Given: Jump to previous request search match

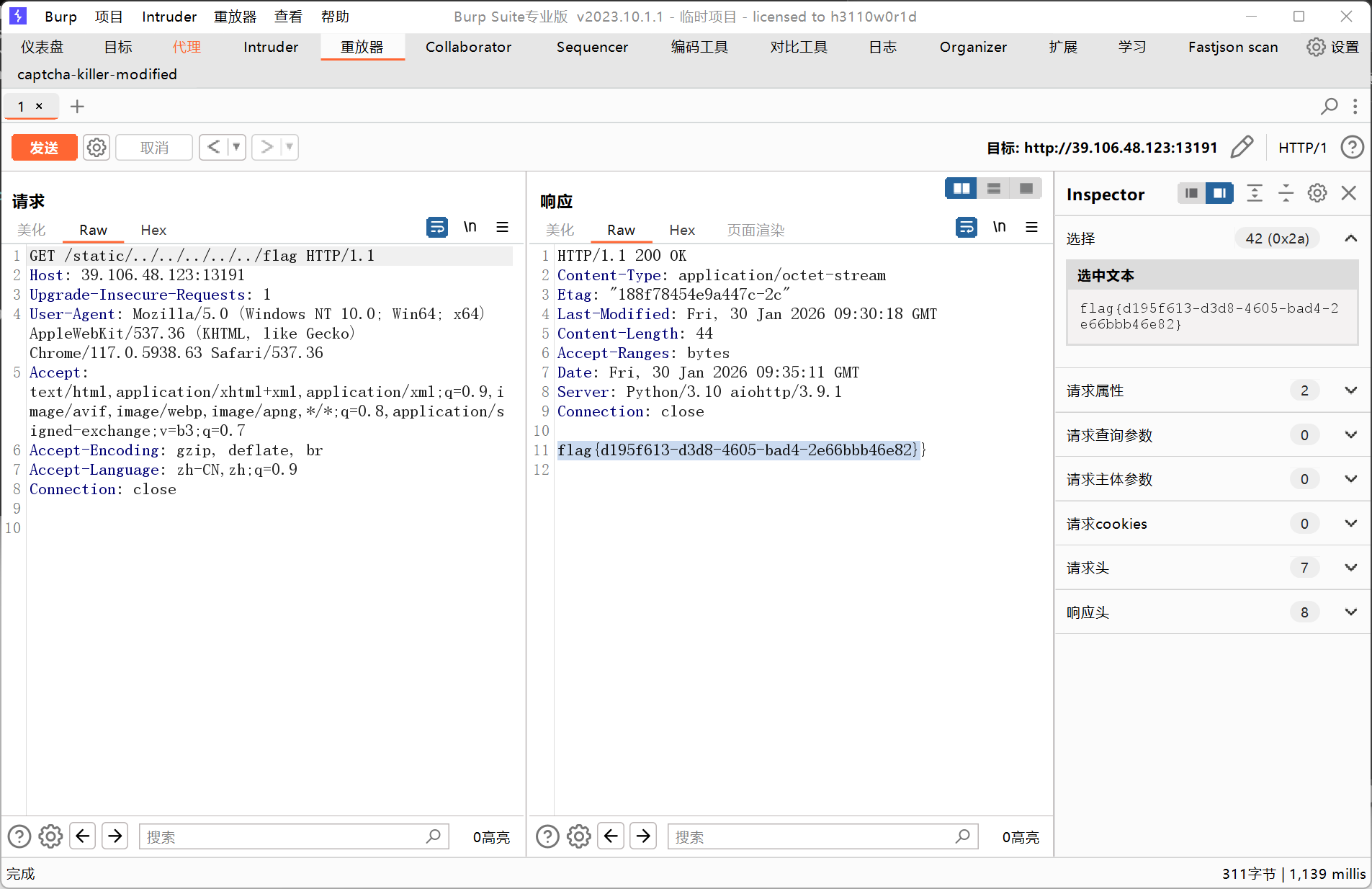Looking at the screenshot, I should click(x=83, y=836).
